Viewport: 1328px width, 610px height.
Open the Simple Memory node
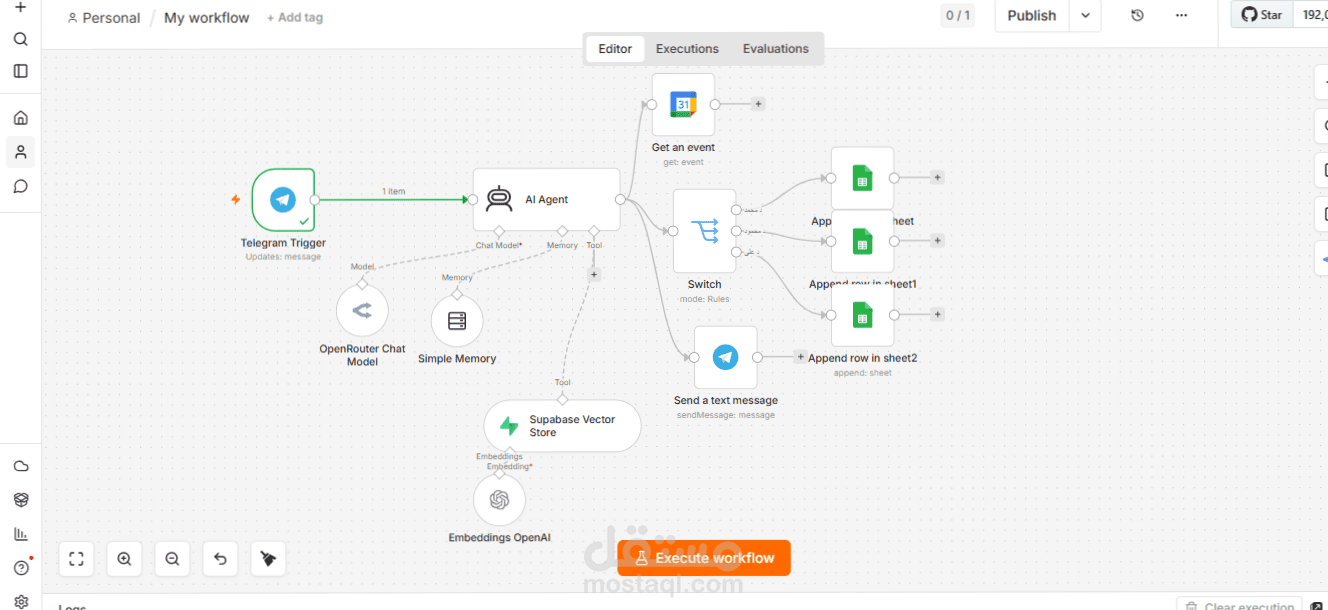pyautogui.click(x=457, y=321)
